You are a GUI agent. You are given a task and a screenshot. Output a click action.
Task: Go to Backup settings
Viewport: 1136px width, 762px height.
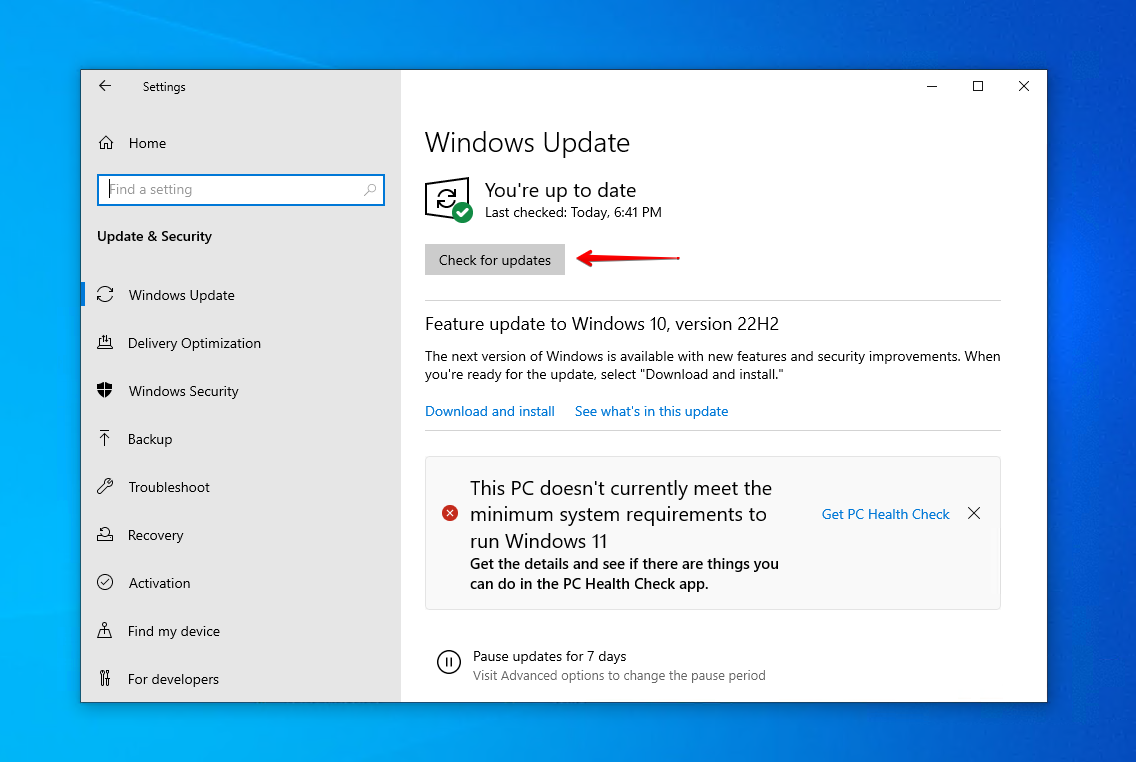241,439
